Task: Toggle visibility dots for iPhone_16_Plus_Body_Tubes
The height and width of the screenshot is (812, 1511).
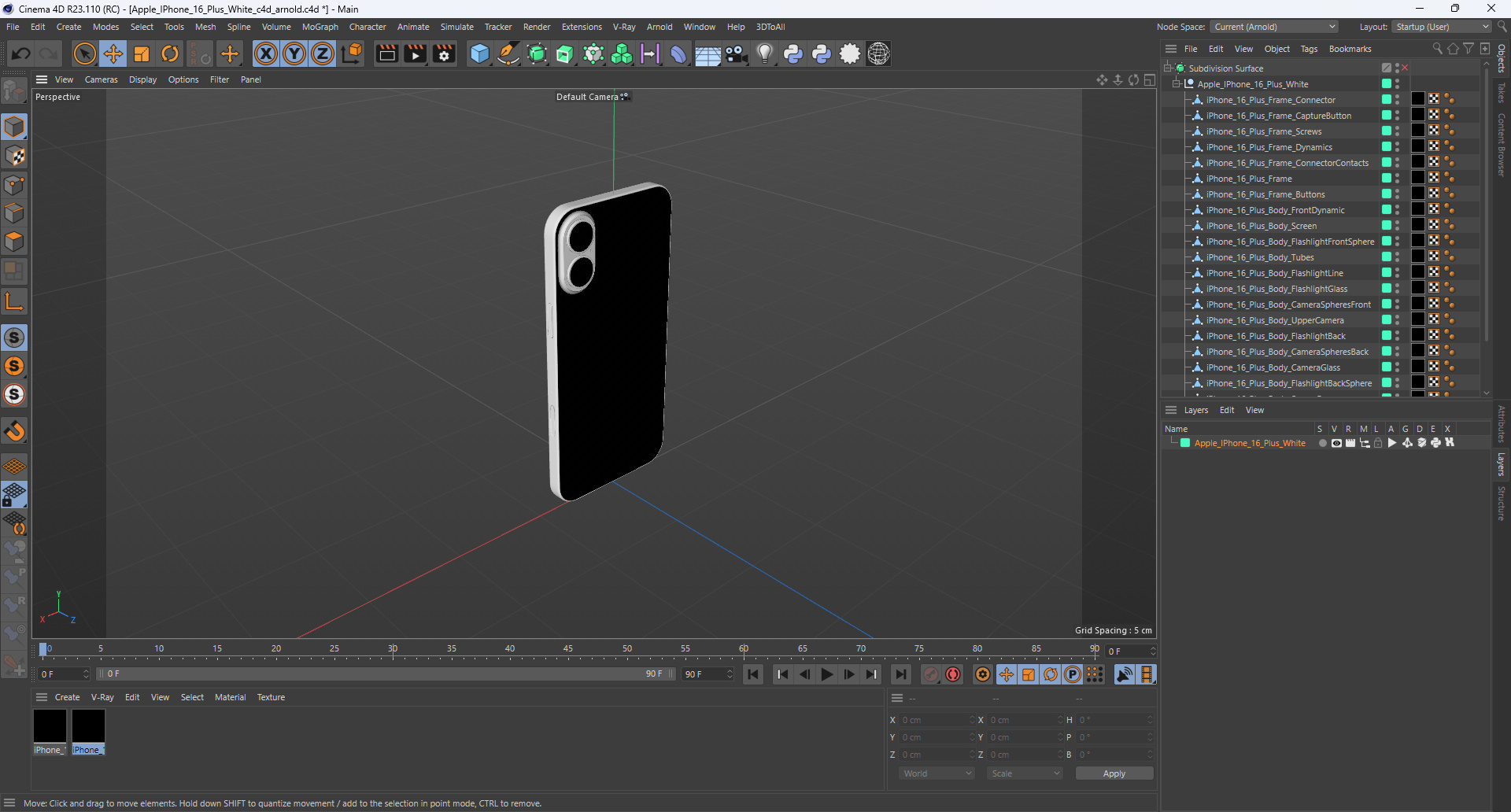Action: point(1397,257)
